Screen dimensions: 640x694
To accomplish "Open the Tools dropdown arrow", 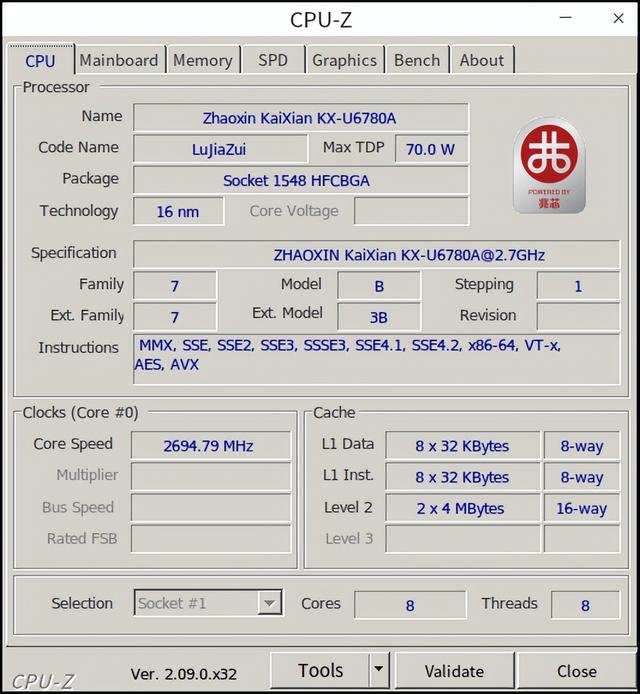I will click(378, 670).
